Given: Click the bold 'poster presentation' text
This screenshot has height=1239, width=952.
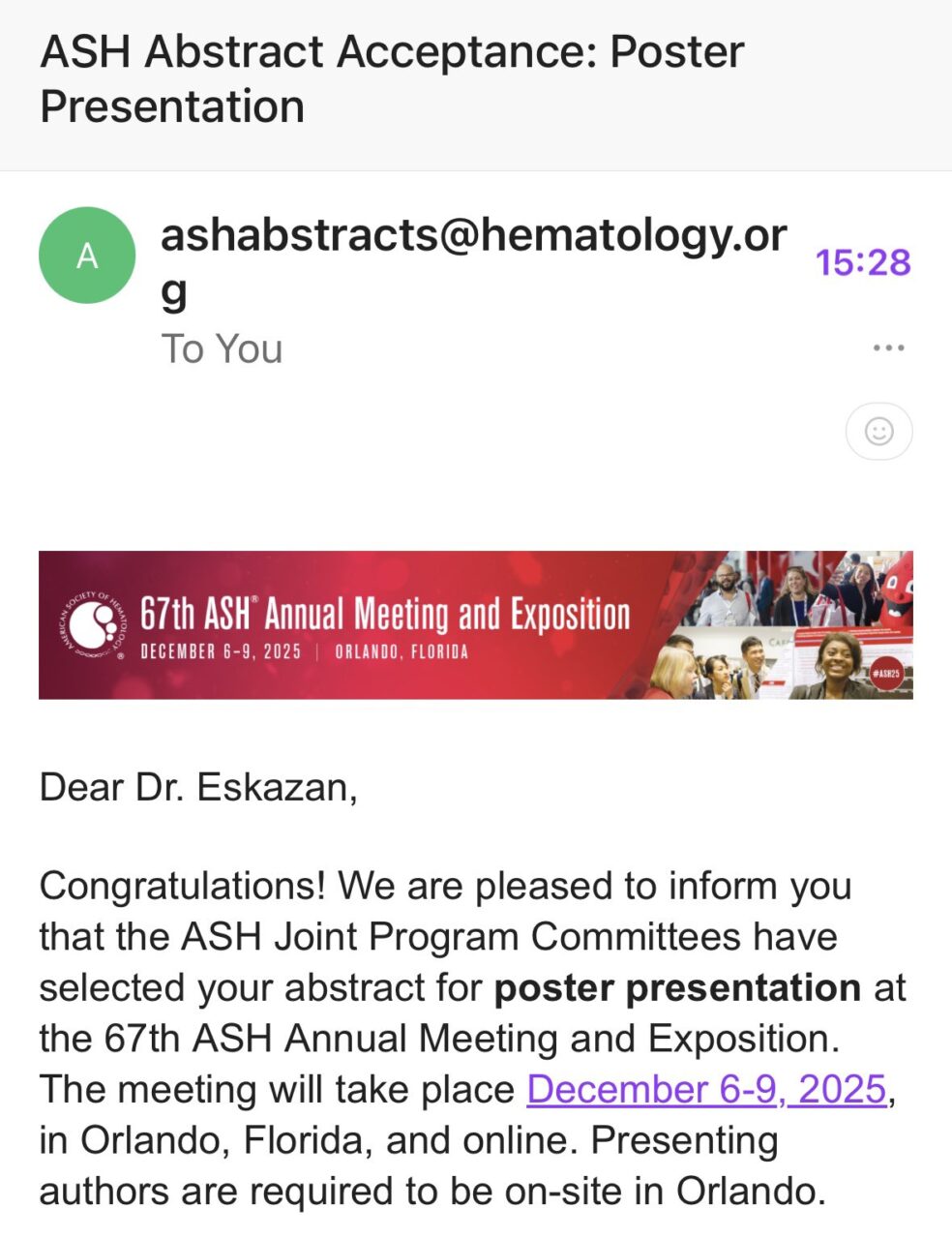Looking at the screenshot, I should [677, 987].
